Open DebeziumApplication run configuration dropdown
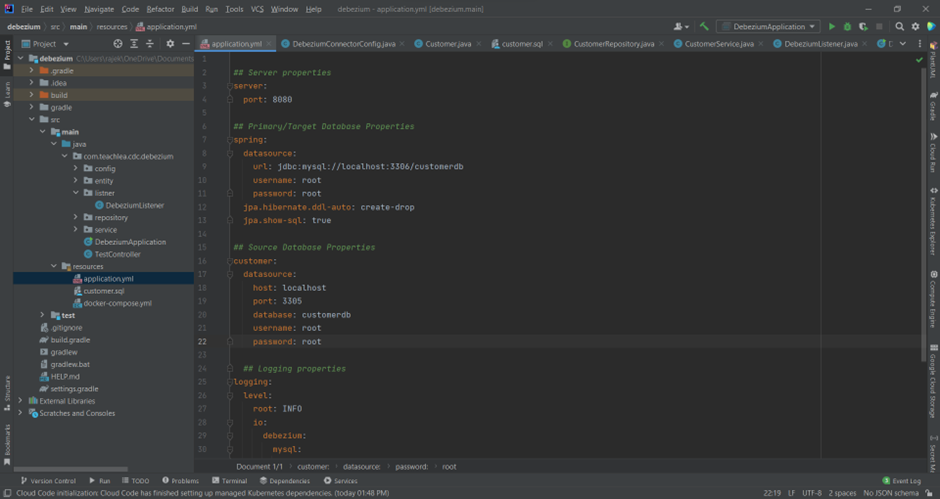Screen dimensions: 940x499 point(768,26)
